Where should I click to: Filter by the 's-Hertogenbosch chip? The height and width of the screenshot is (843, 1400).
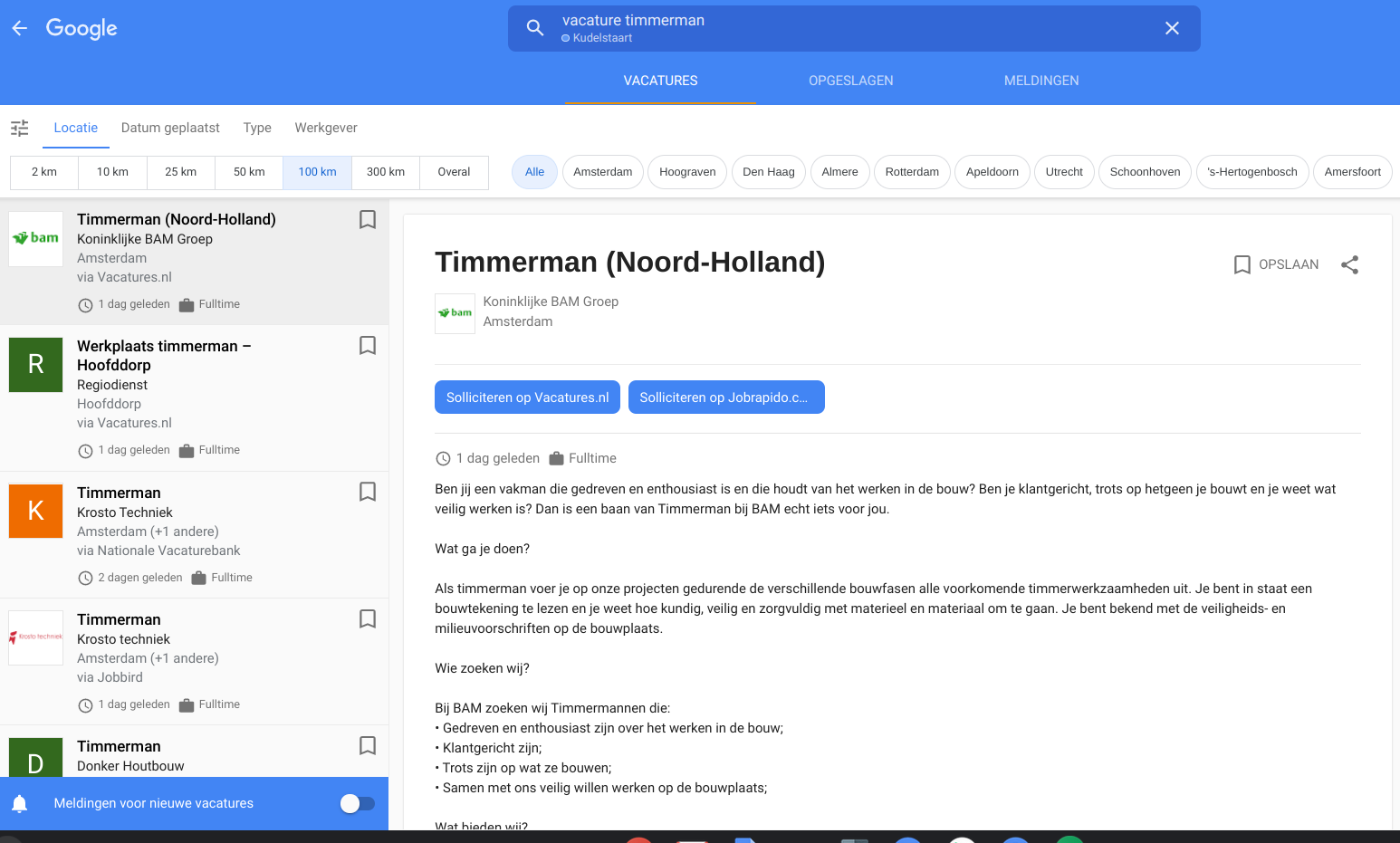[x=1252, y=172]
